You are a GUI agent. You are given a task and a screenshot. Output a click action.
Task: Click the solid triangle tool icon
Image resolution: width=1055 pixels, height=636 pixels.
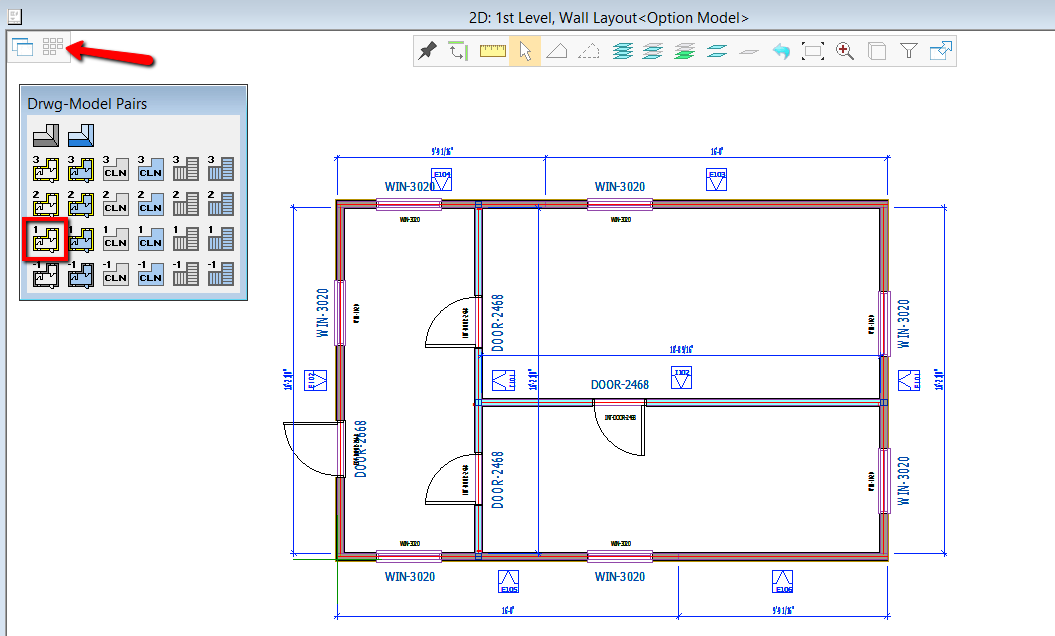557,51
